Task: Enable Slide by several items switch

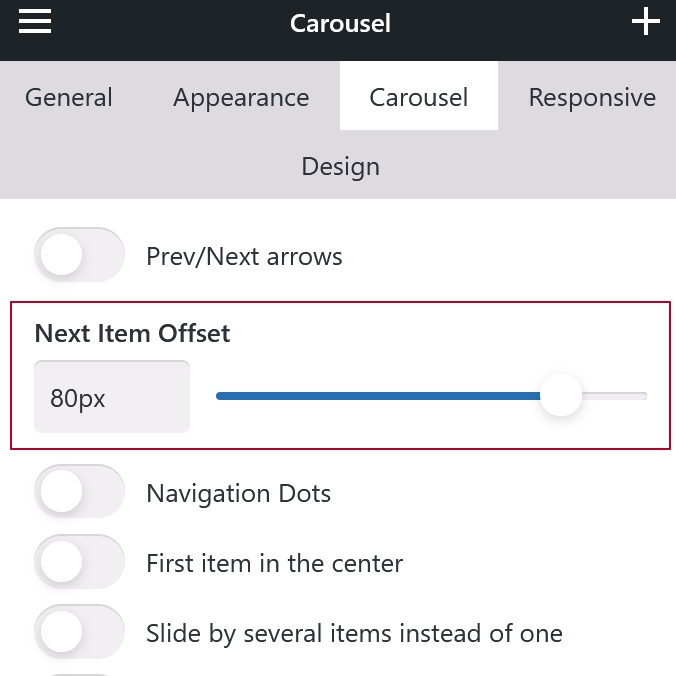Action: pyautogui.click(x=79, y=633)
